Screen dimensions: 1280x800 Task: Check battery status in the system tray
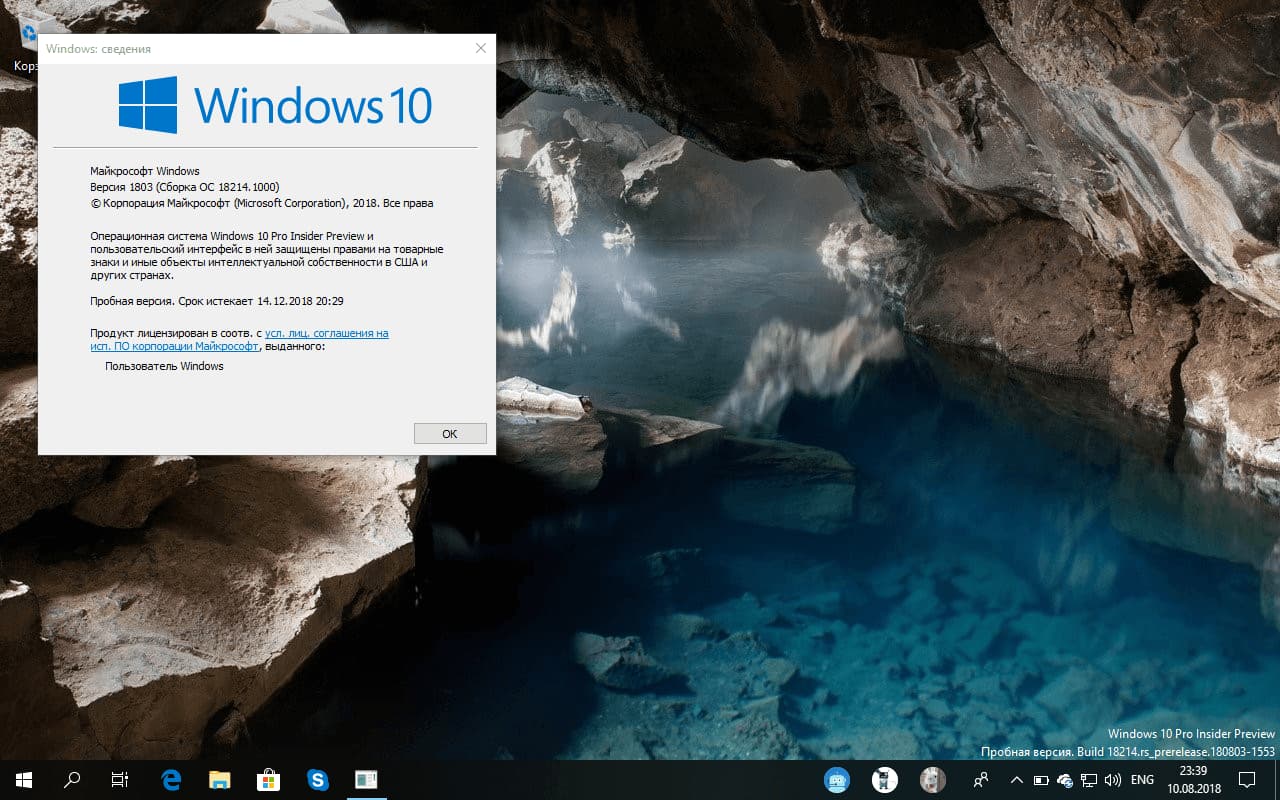[1041, 779]
